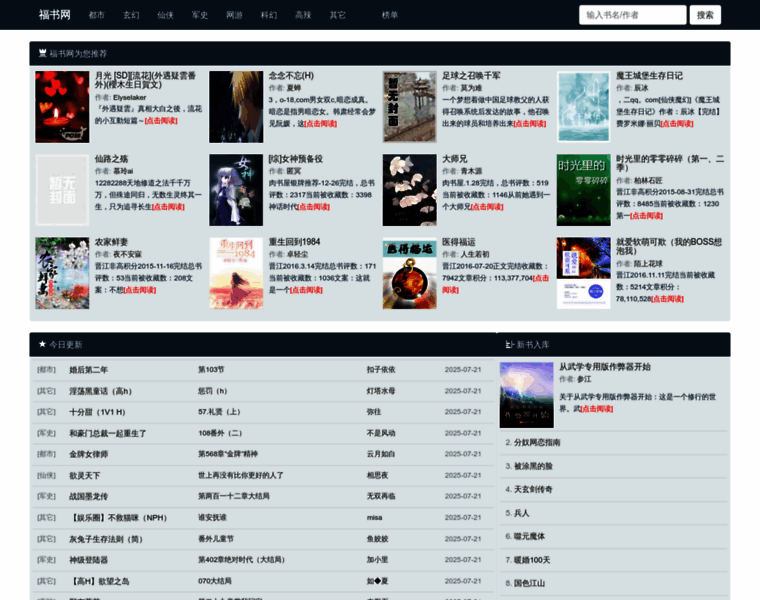The height and width of the screenshot is (600, 760).
Task: Open the 科幻 category in navigation
Action: point(269,15)
